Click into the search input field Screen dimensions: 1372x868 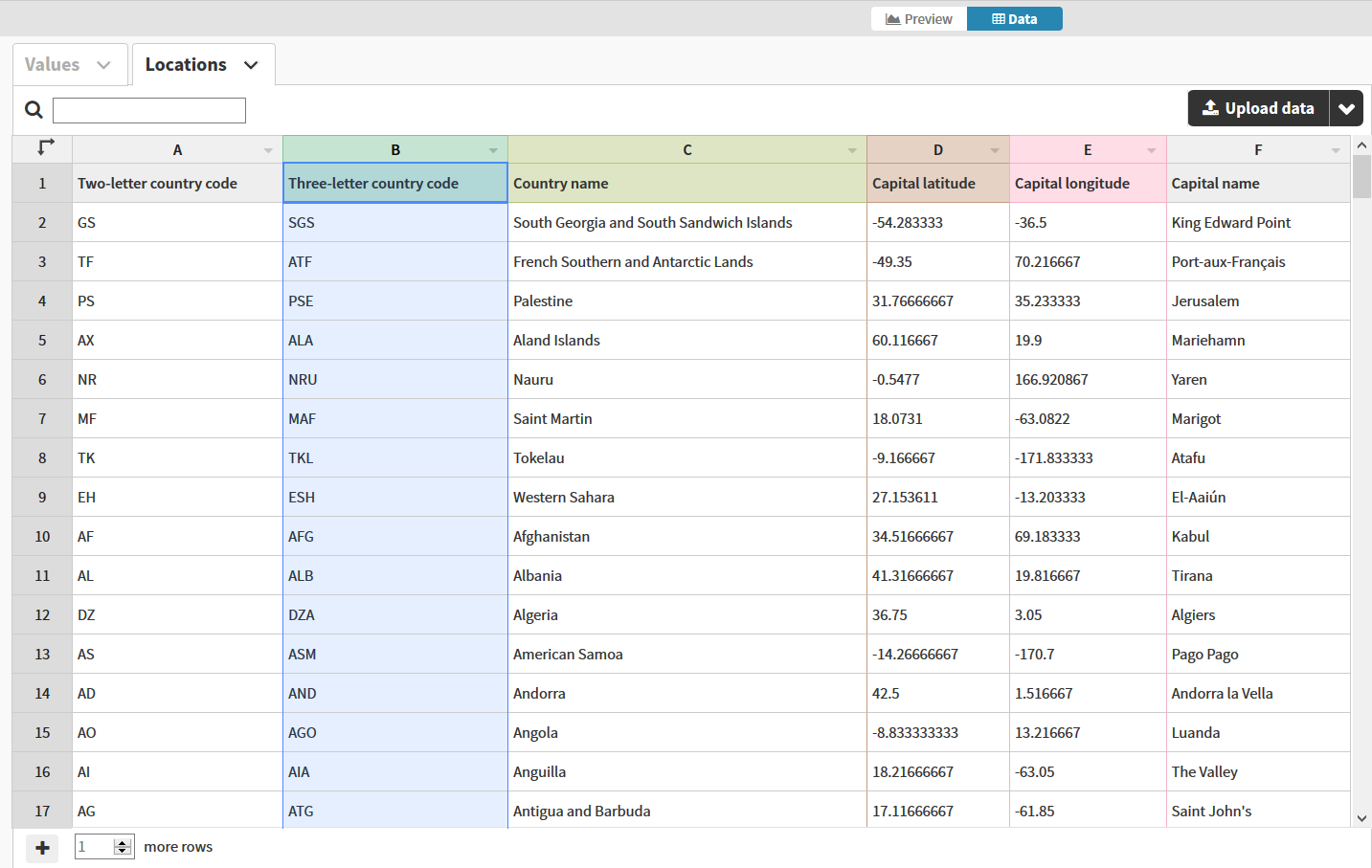point(149,110)
